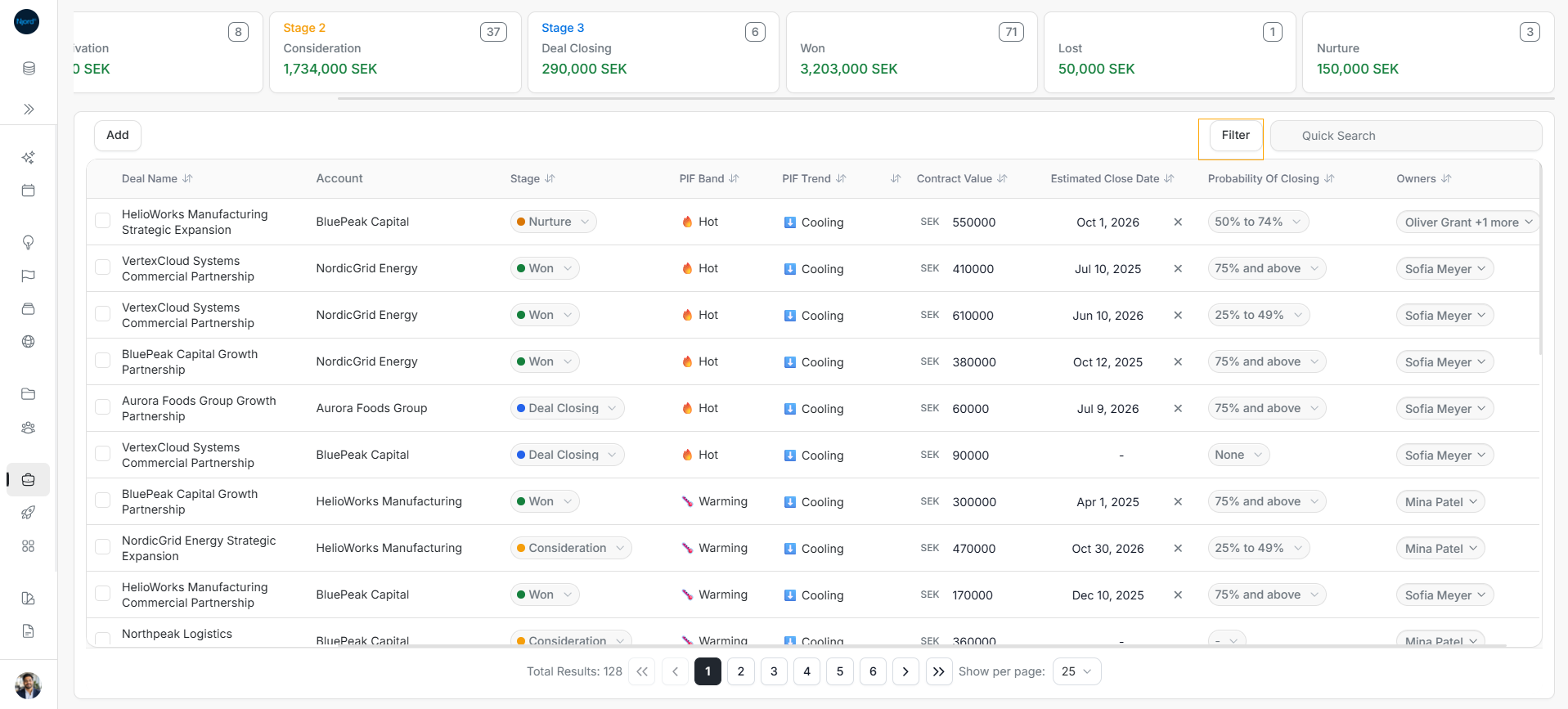Select the Won pipeline card
This screenshot has width=1568, height=709.
pyautogui.click(x=912, y=52)
